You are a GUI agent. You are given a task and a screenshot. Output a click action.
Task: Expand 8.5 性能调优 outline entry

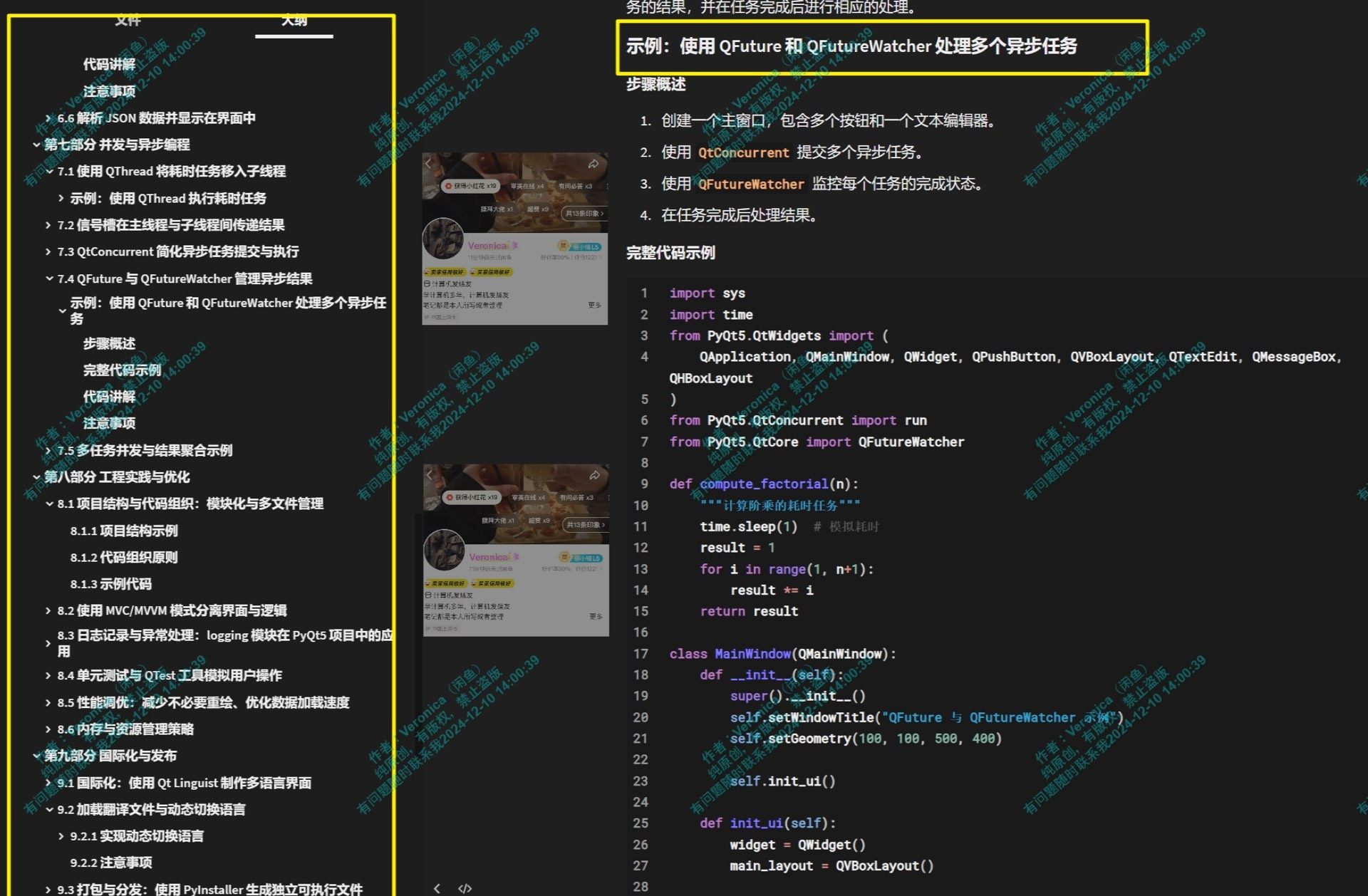tap(48, 703)
